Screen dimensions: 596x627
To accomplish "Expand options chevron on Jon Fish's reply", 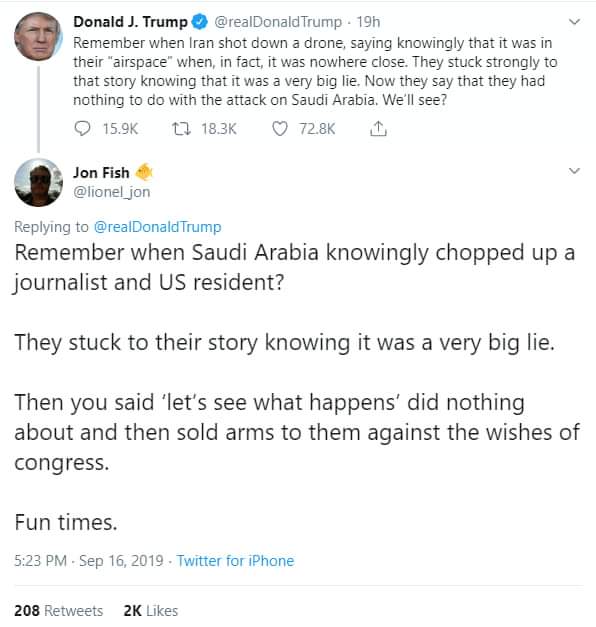I will click(x=574, y=171).
